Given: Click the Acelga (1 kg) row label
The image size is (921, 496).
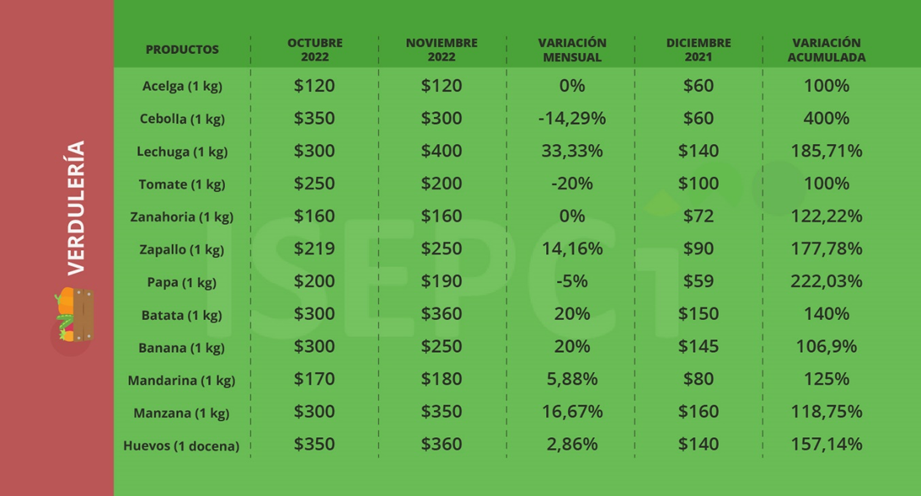Looking at the screenshot, I should (182, 86).
